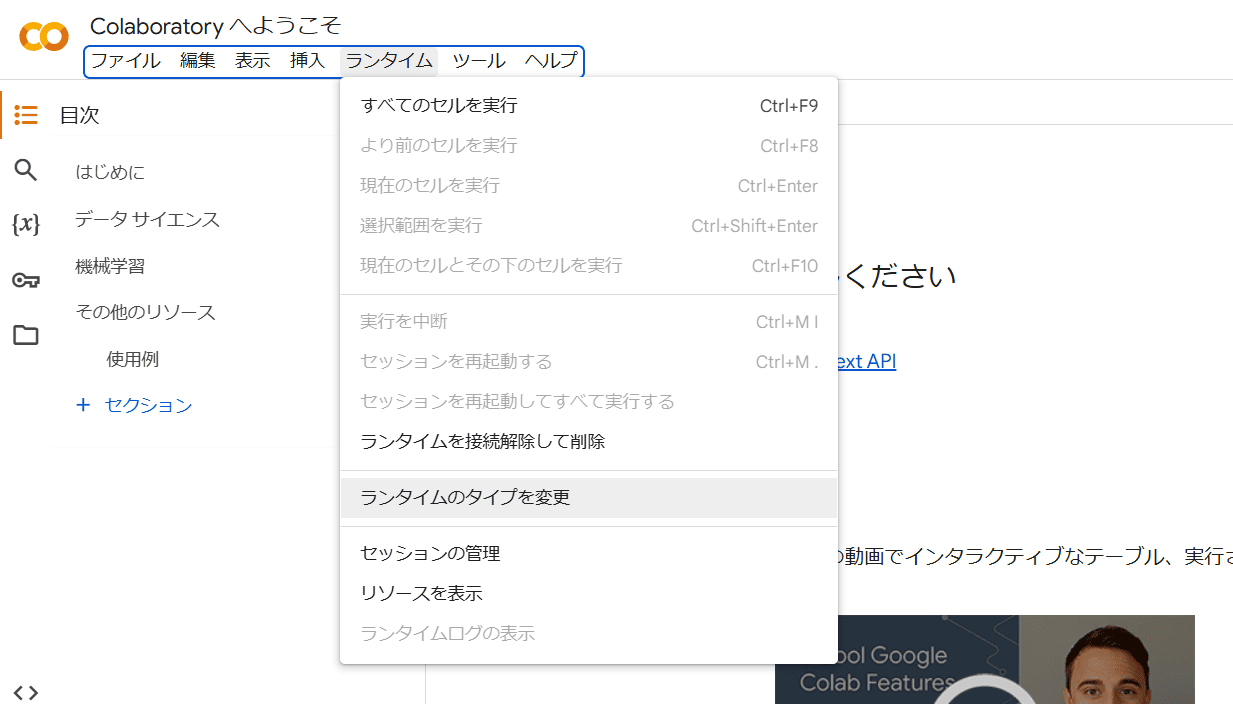The width and height of the screenshot is (1233, 704).
Task: Open the 編集 menu
Action: click(197, 60)
